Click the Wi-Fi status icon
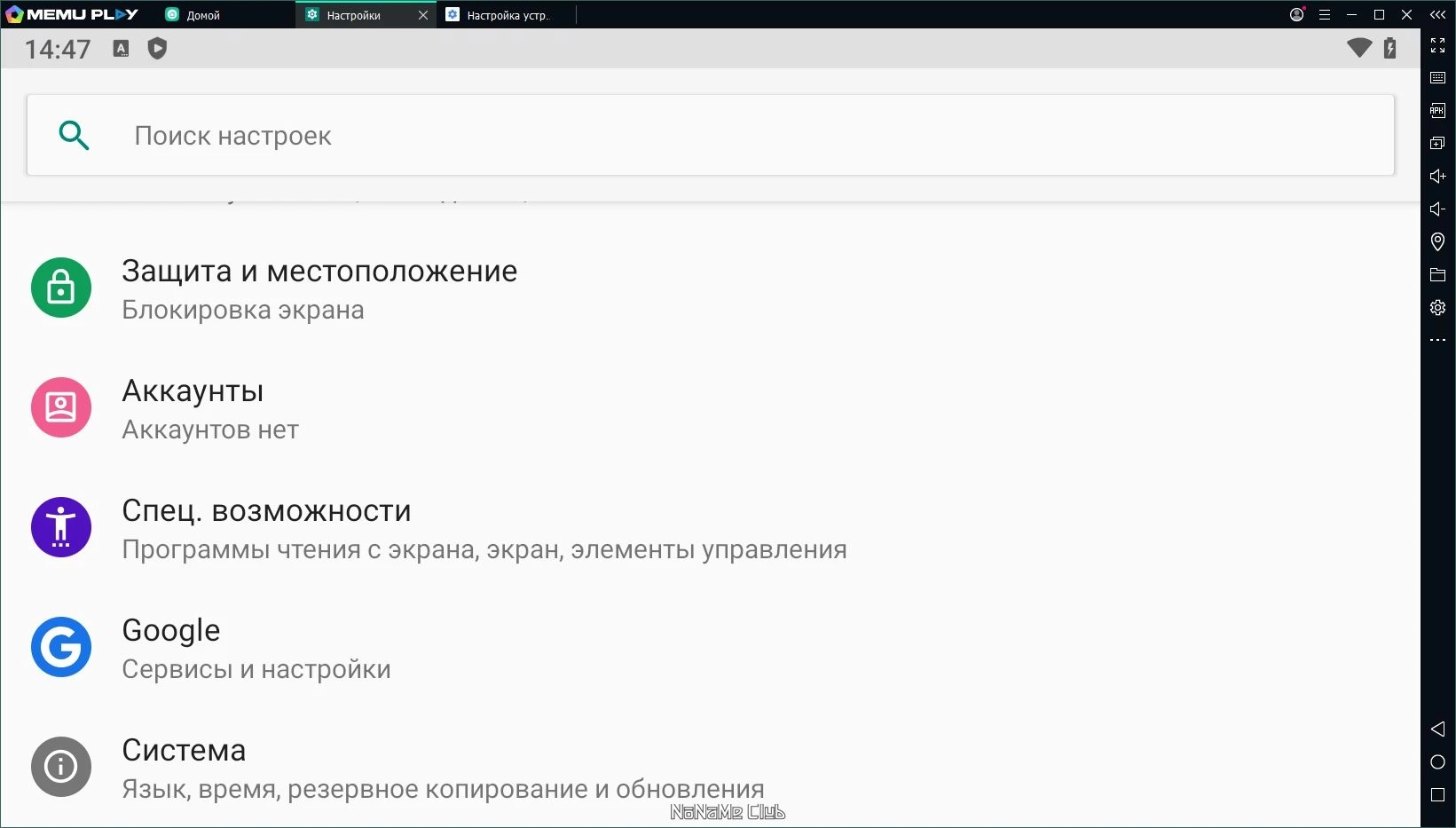 click(x=1359, y=48)
